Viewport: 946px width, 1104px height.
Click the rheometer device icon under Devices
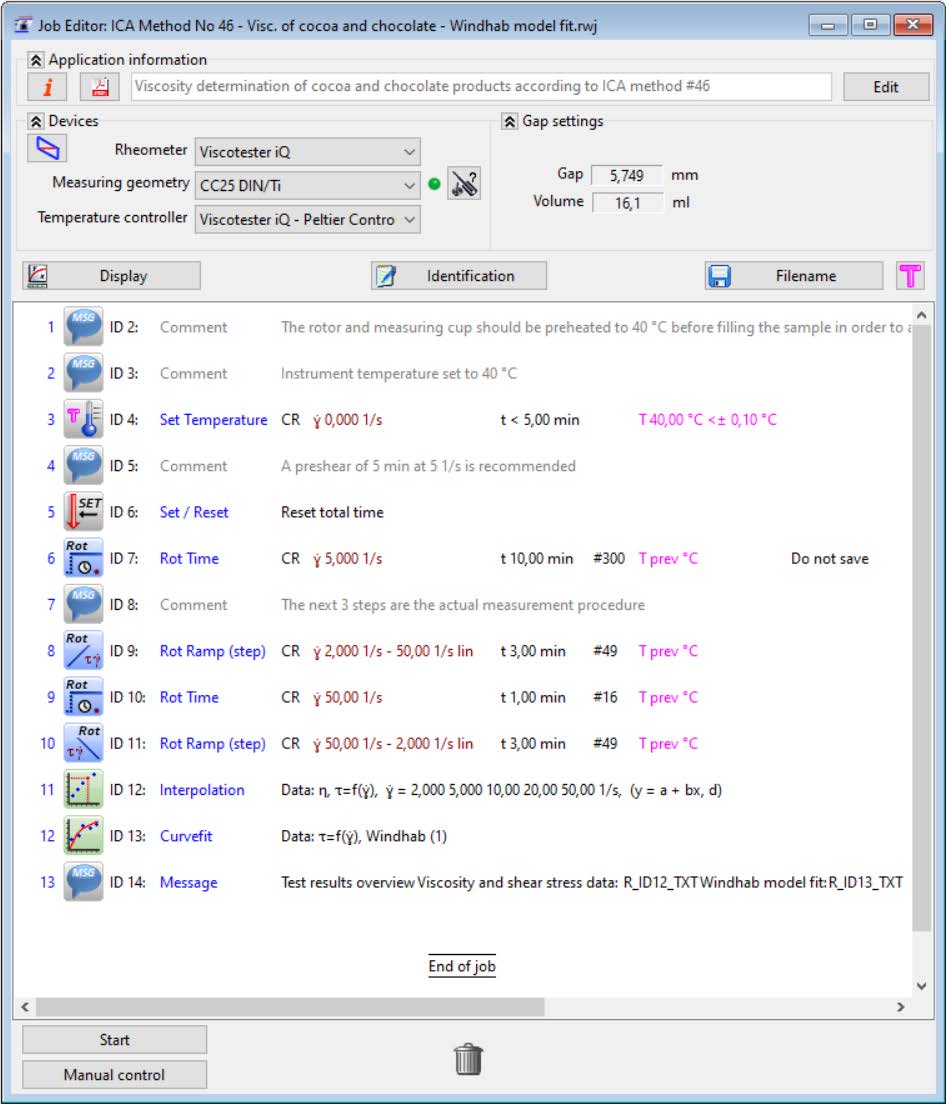pos(47,150)
